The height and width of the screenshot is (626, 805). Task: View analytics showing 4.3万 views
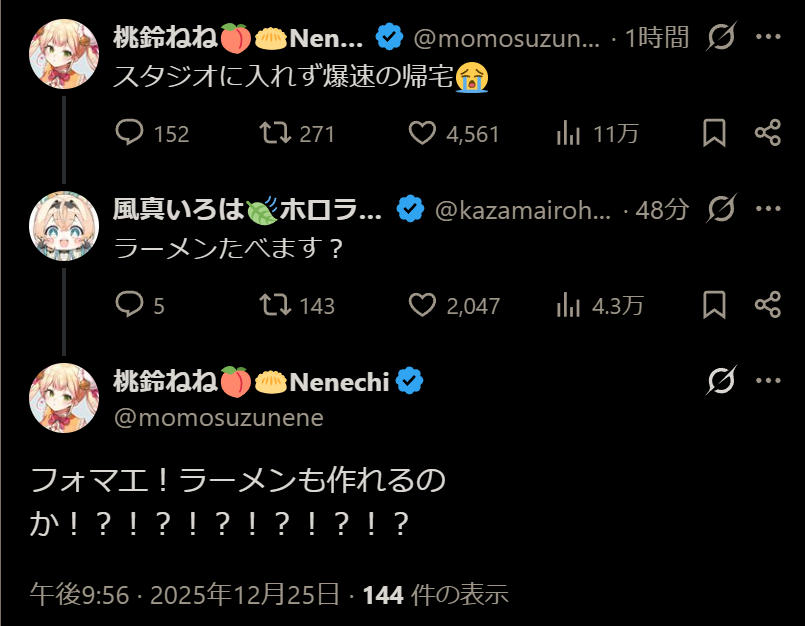click(x=569, y=305)
